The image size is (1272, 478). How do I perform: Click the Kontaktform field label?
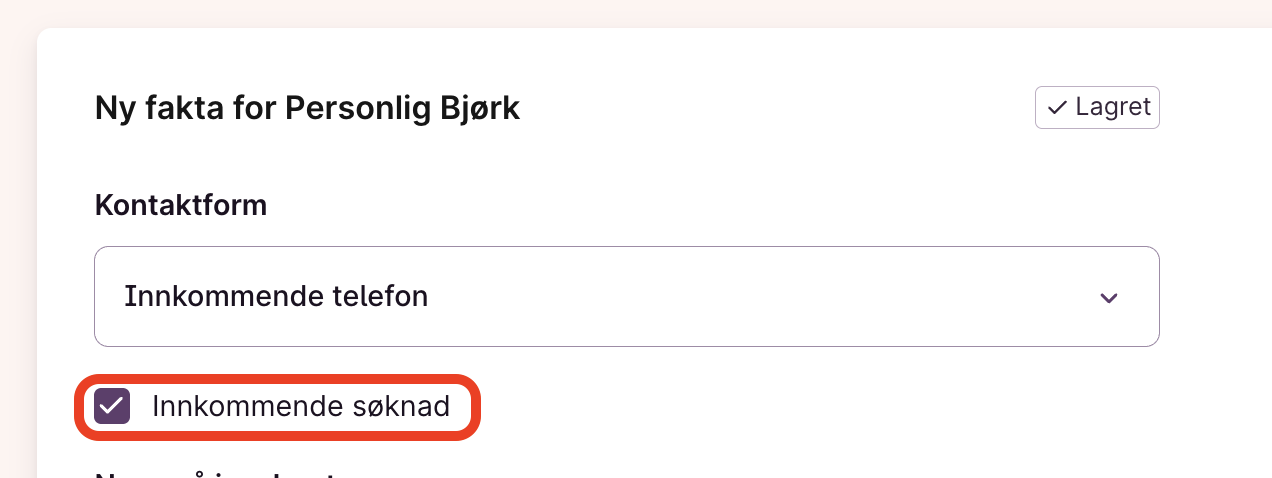tap(181, 205)
